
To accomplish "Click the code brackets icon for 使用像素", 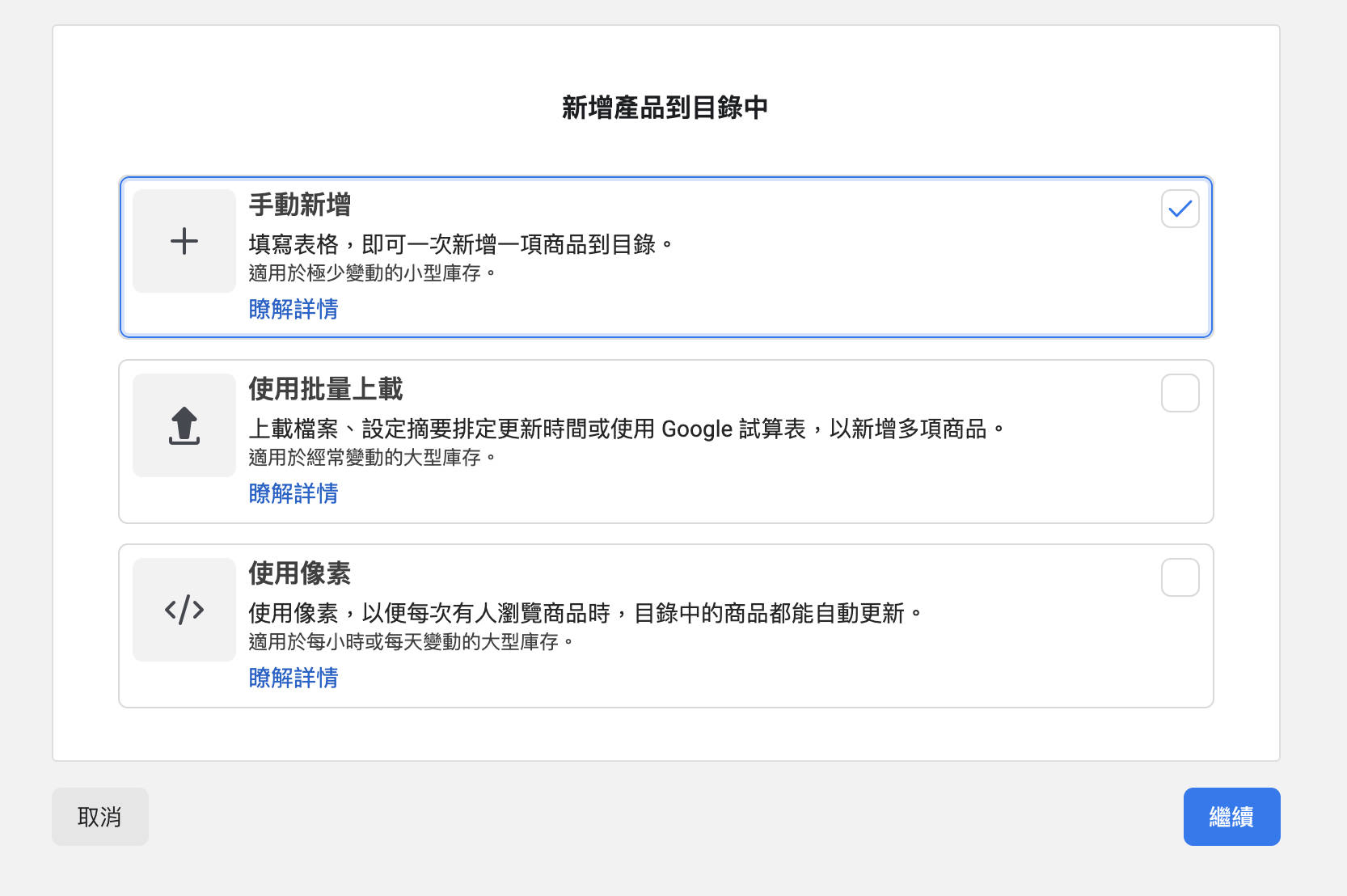I will (184, 610).
